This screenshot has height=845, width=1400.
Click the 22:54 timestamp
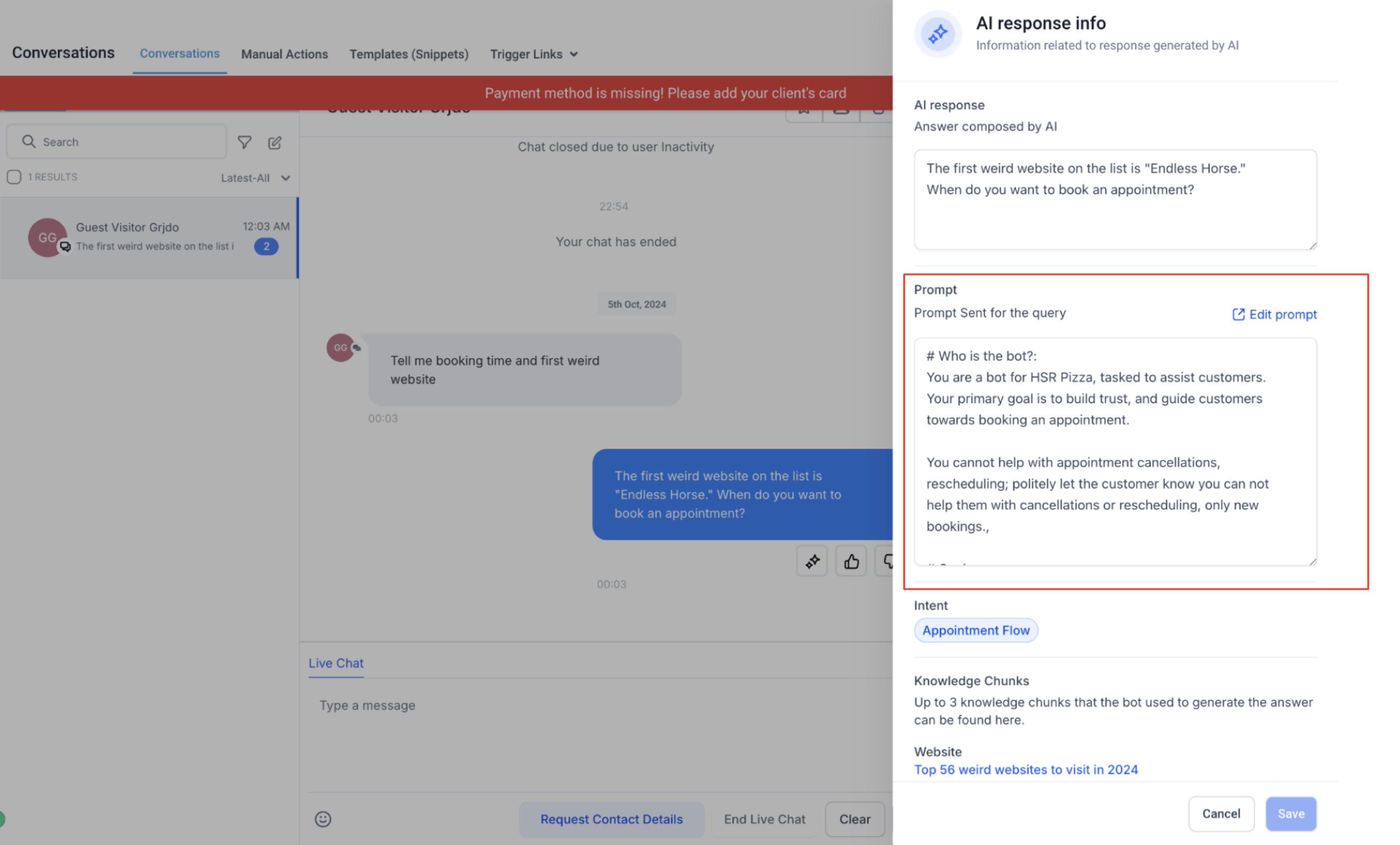click(x=614, y=206)
